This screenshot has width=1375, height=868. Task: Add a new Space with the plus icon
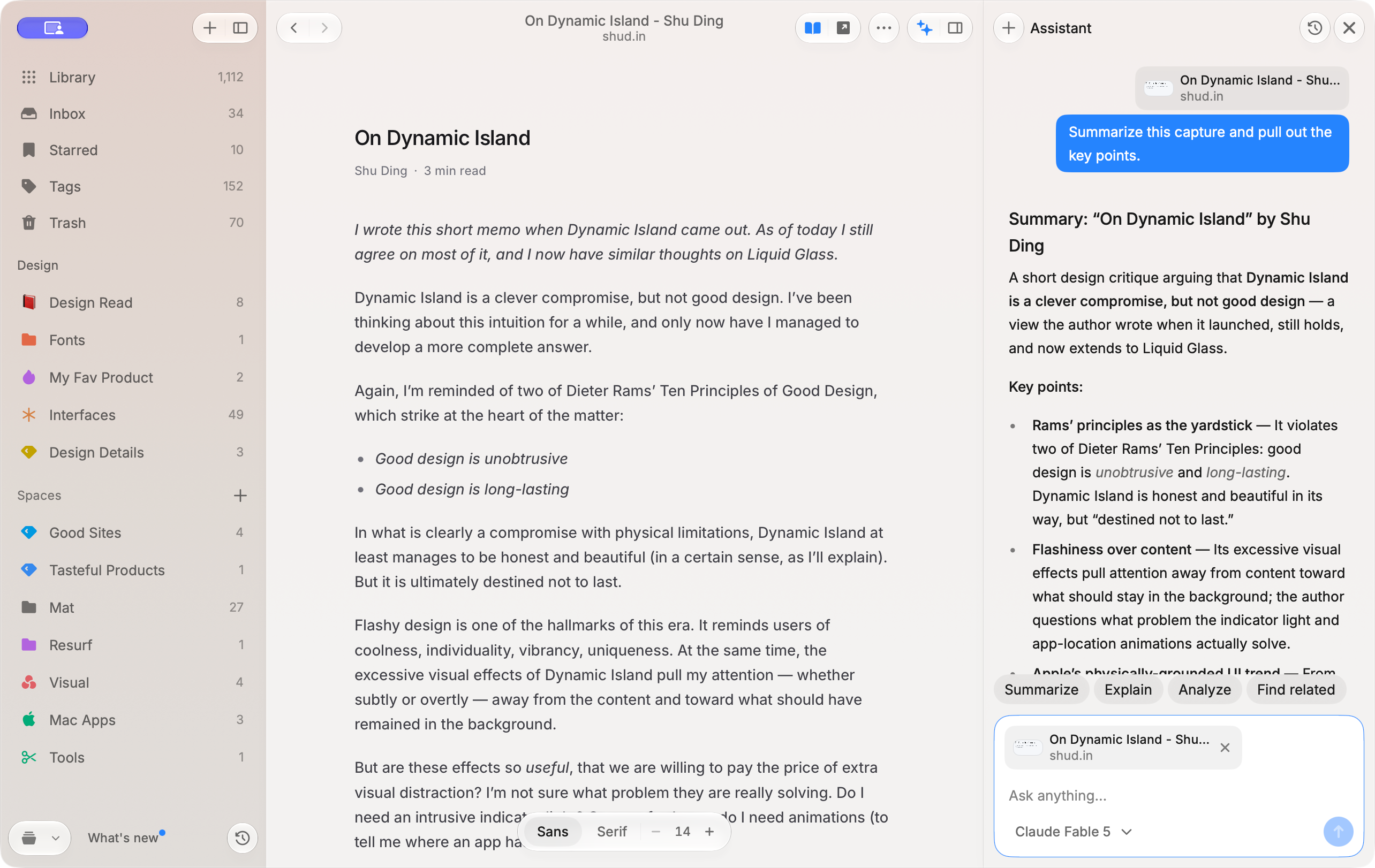[x=240, y=496]
